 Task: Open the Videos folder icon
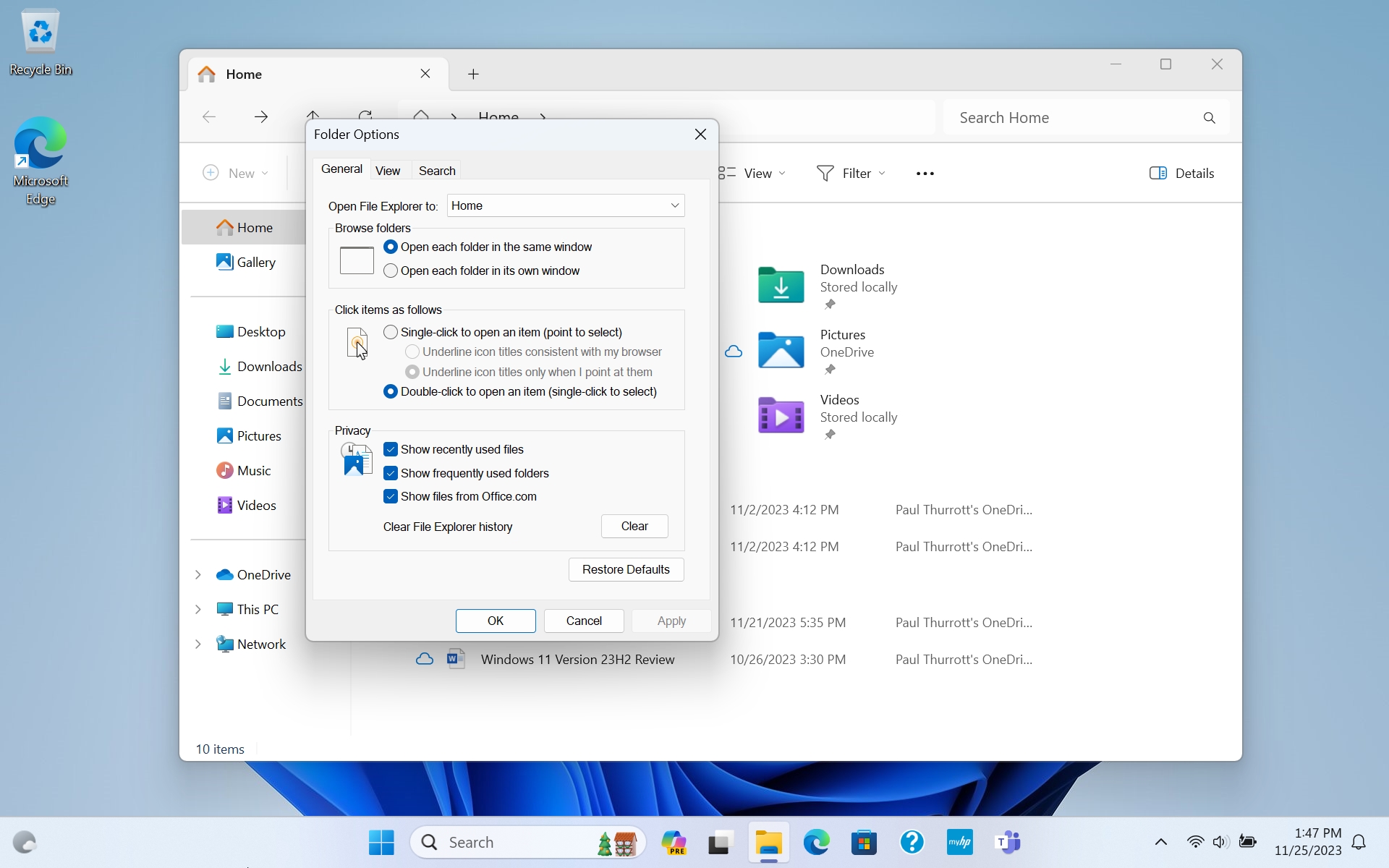781,415
